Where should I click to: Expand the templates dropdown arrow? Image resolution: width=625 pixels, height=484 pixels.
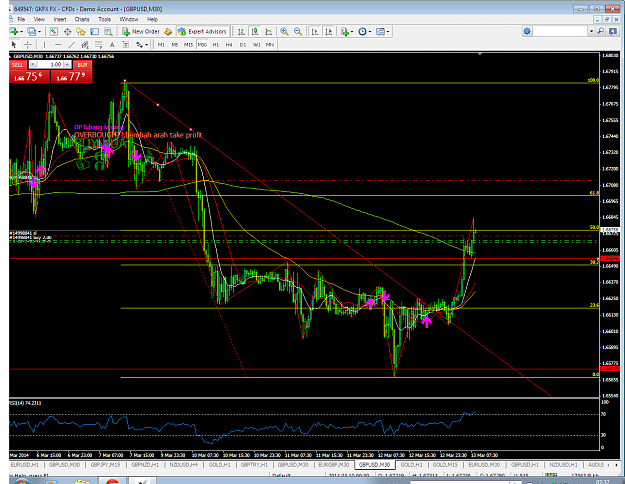pyautogui.click(x=388, y=31)
